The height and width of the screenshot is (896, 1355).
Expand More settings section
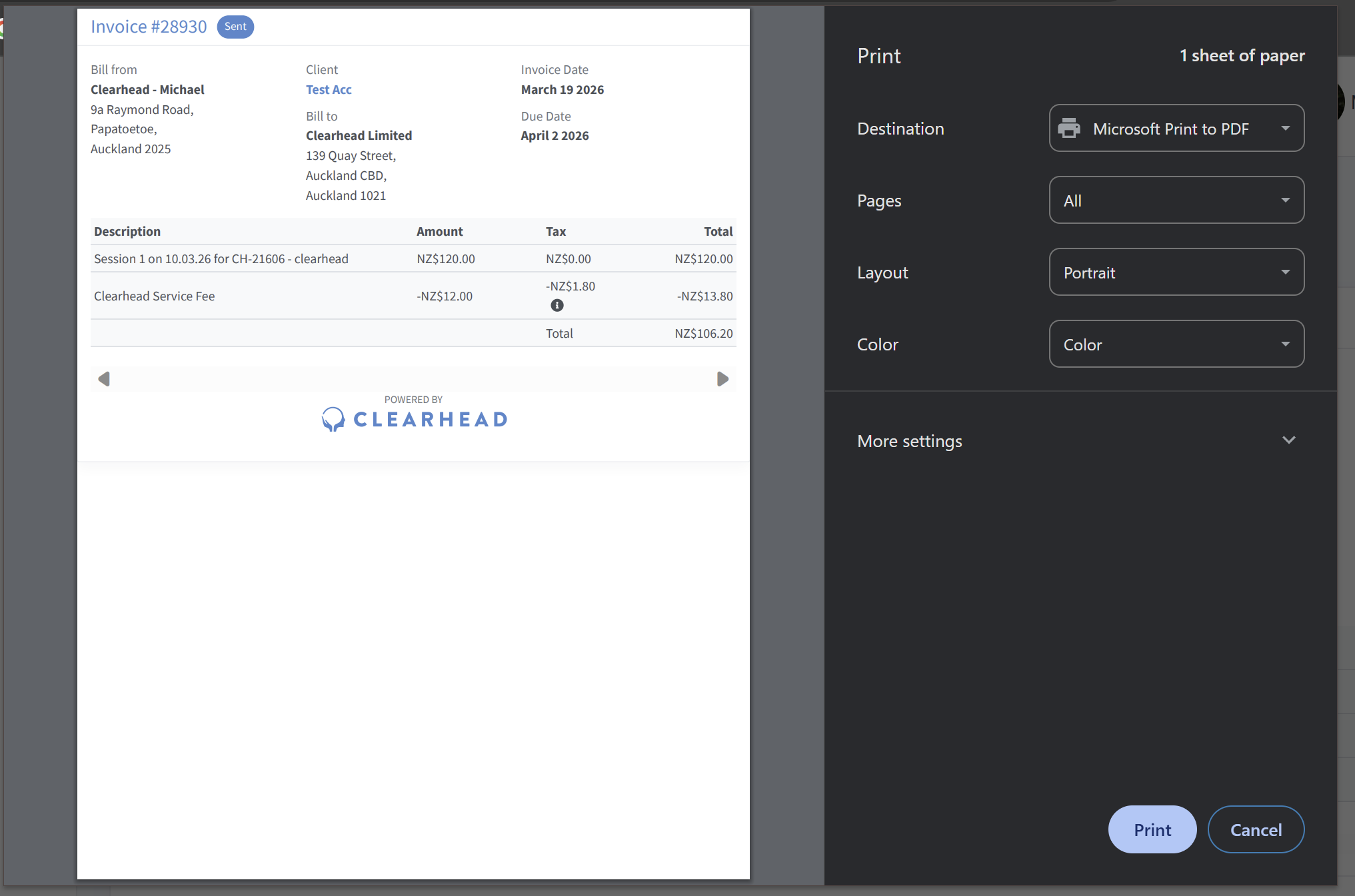[910, 441]
